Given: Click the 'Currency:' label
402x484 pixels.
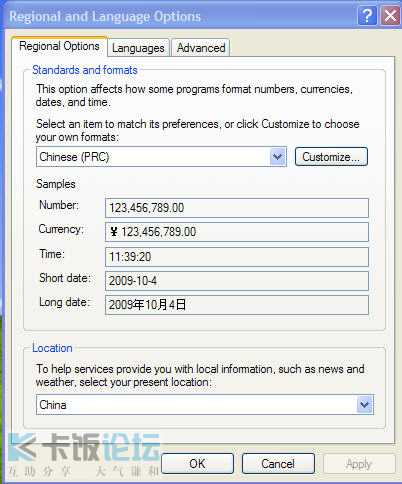Looking at the screenshot, I should [61, 229].
